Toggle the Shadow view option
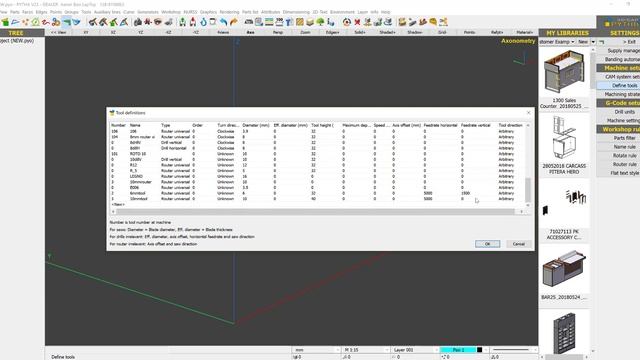Image resolution: width=640 pixels, height=360 pixels. click(414, 32)
